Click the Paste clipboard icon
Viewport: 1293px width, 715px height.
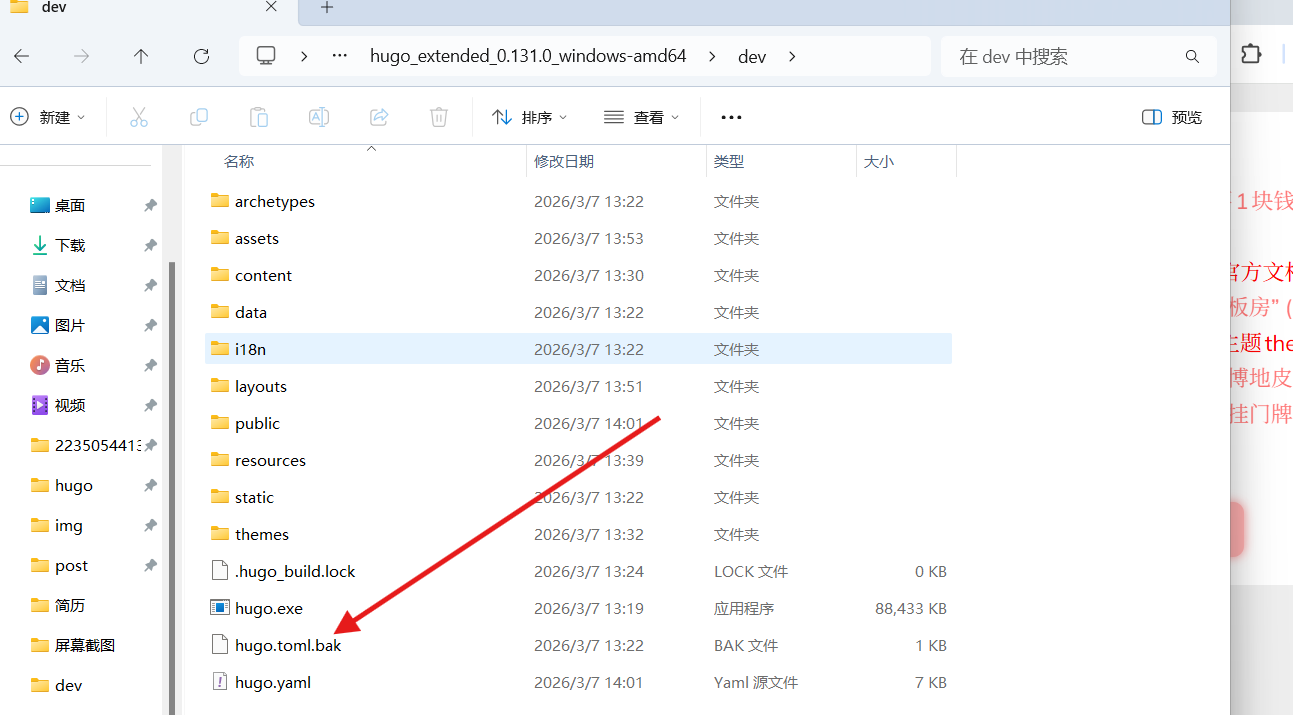point(259,117)
